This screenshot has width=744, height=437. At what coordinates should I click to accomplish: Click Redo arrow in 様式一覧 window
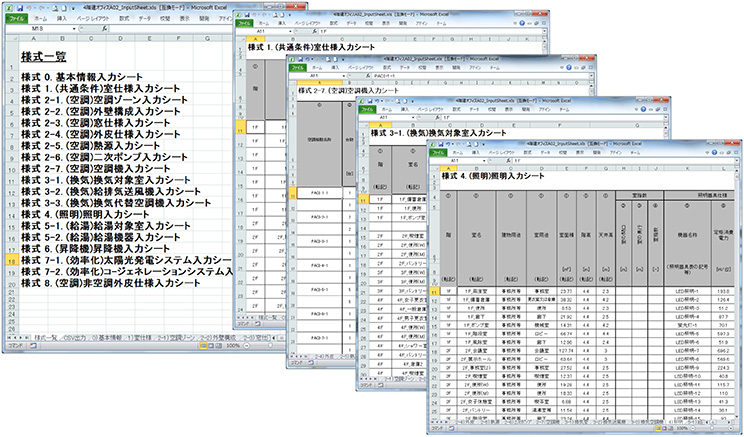(x=41, y=8)
